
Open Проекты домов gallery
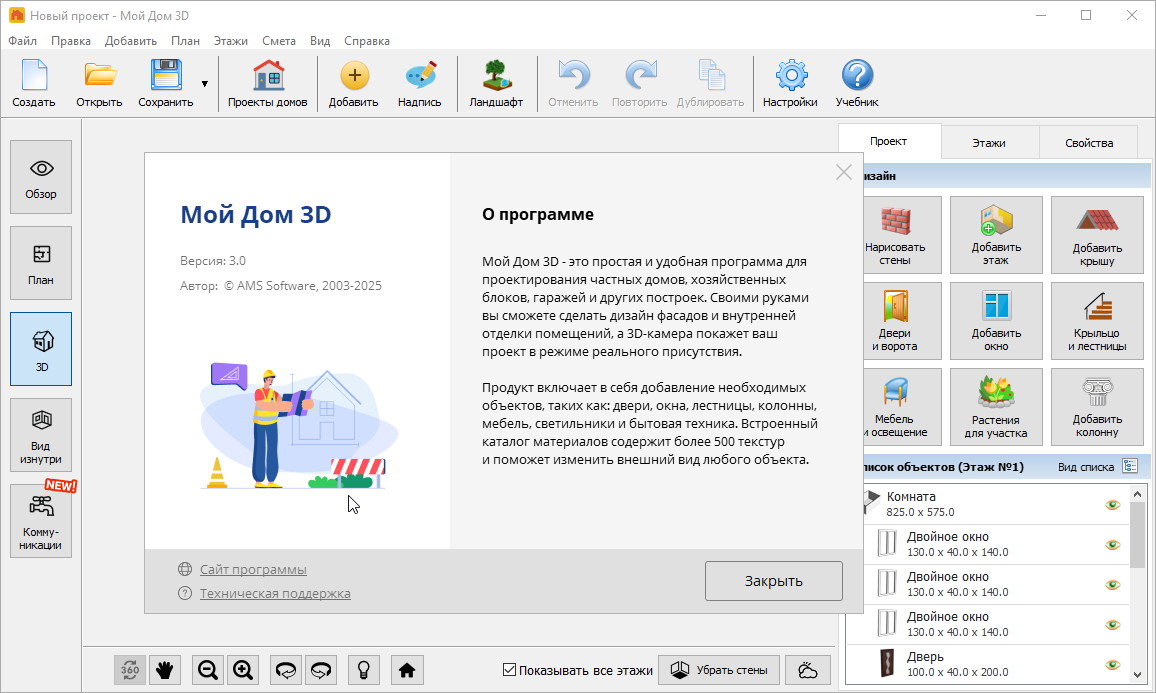pos(268,84)
